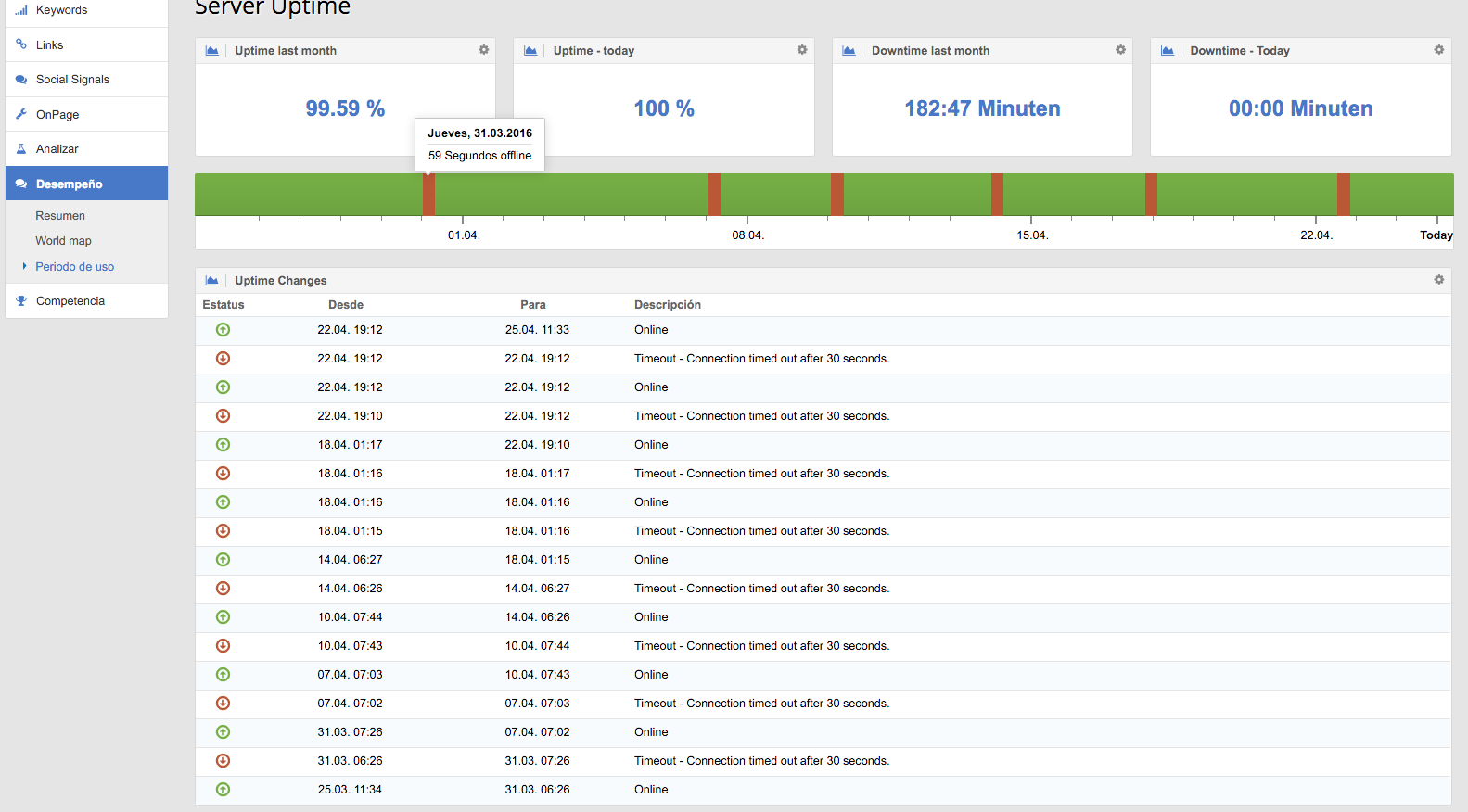1468x812 pixels.
Task: Open Uptime Changes panel settings gear
Action: coord(1438,280)
